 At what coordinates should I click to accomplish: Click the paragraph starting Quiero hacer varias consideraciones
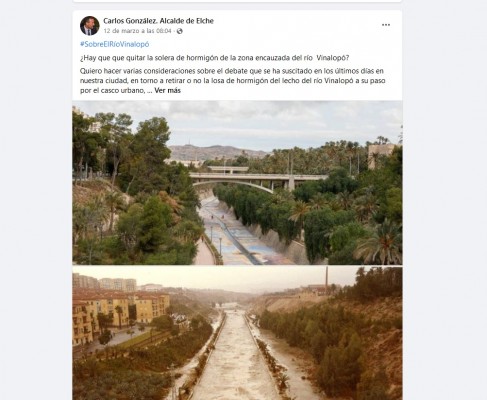[233, 81]
